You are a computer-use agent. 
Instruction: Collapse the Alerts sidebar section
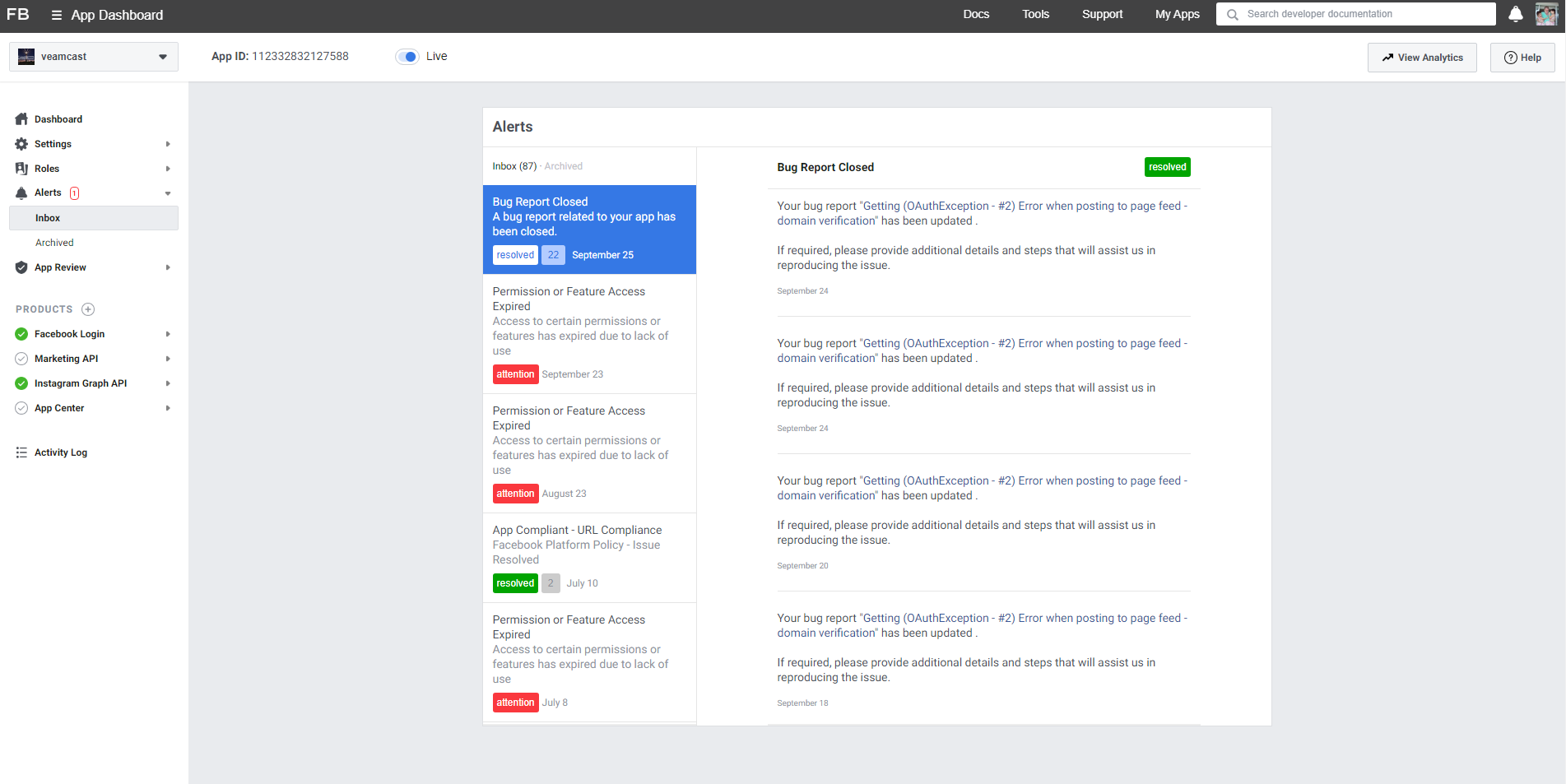[168, 193]
